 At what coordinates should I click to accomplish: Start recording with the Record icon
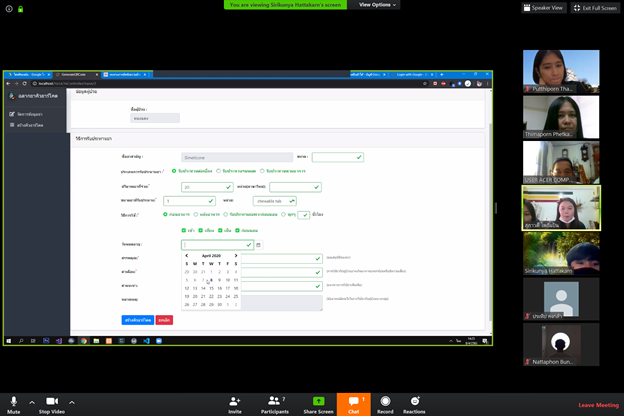(x=385, y=402)
